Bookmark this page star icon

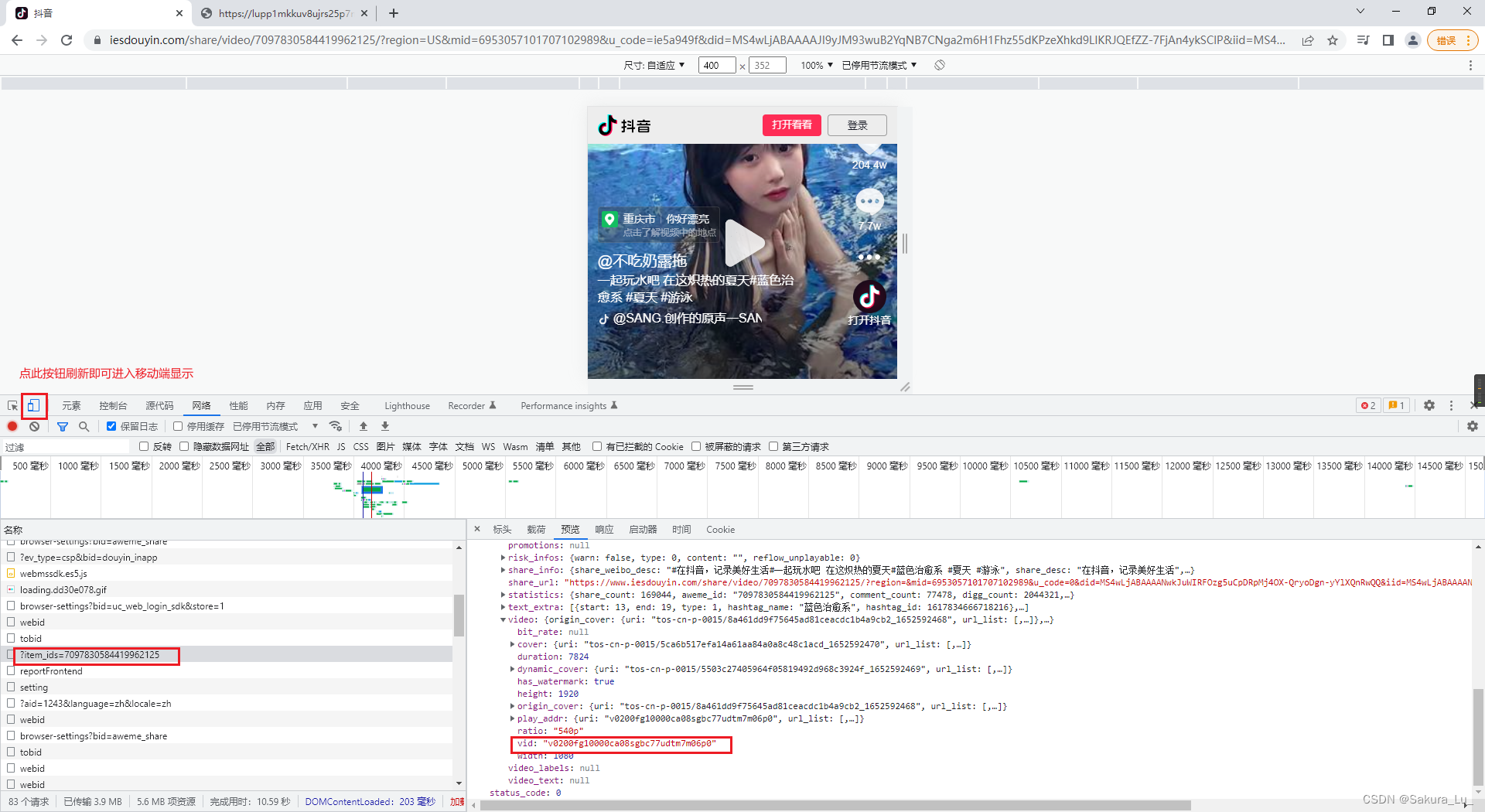click(x=1333, y=40)
